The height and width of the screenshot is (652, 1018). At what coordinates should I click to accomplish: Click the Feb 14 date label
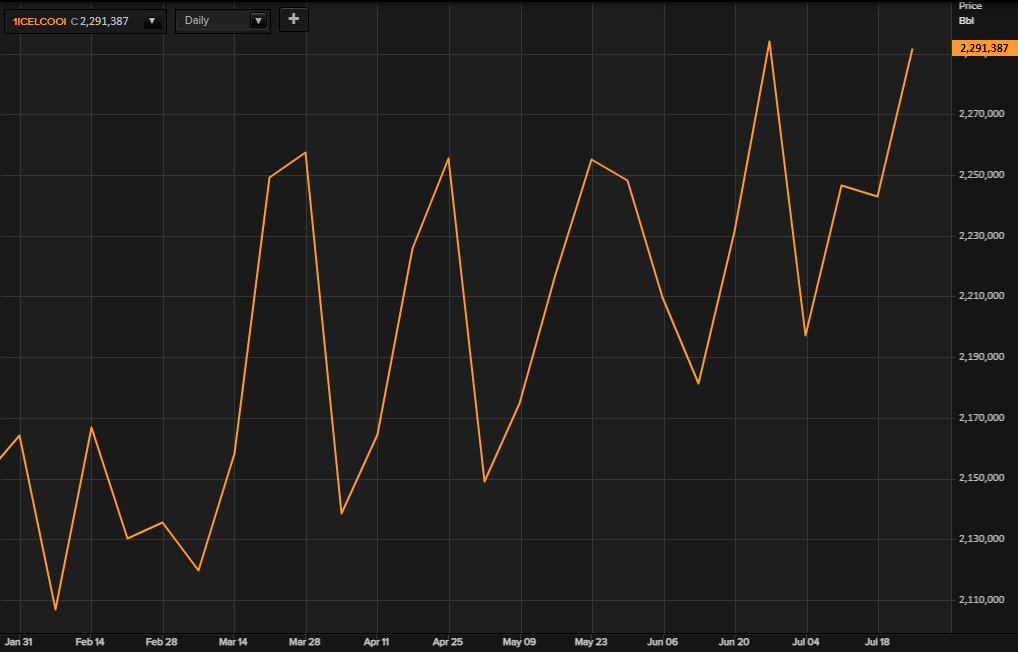[91, 641]
